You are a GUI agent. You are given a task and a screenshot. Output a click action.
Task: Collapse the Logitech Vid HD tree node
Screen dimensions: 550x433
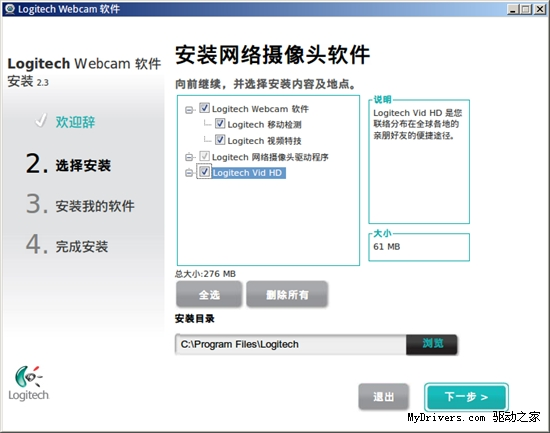[x=189, y=173]
